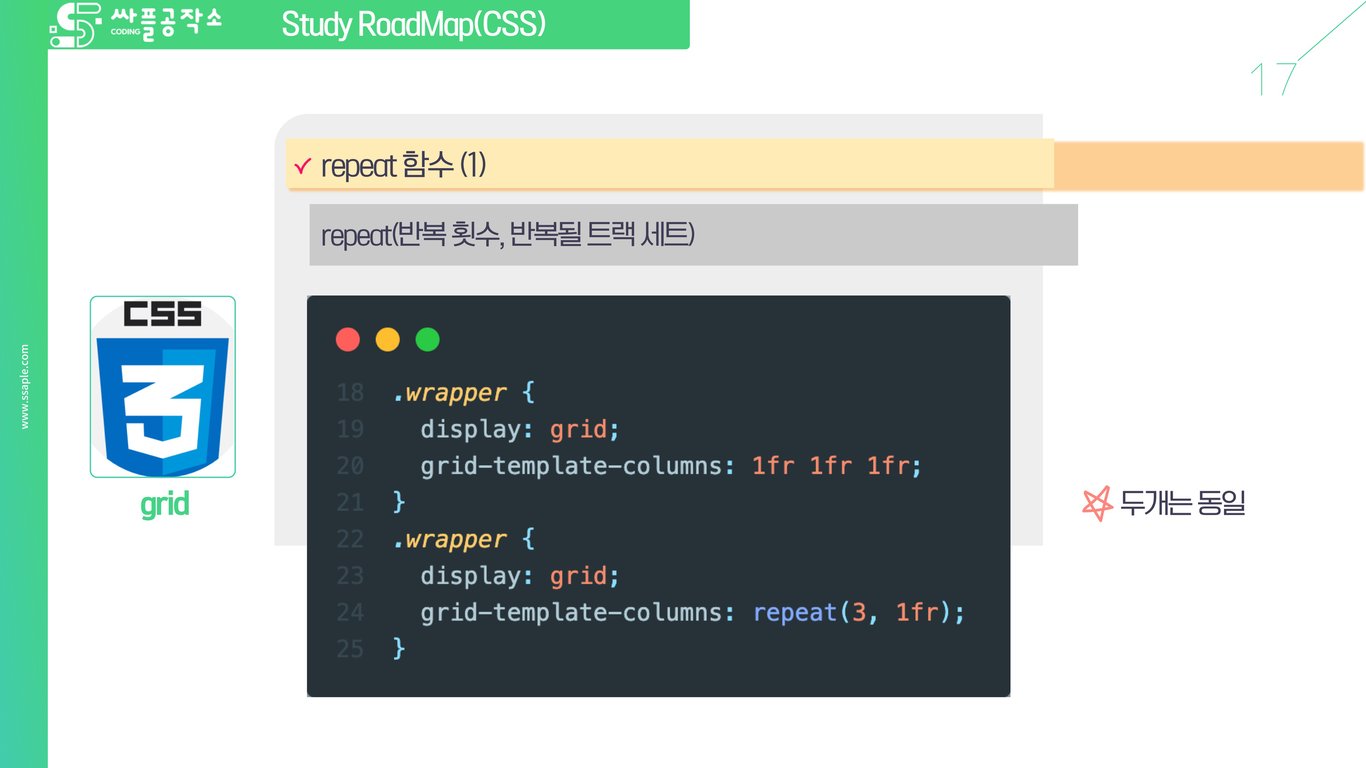Click the 싸플공작소 brand name text

(166, 22)
